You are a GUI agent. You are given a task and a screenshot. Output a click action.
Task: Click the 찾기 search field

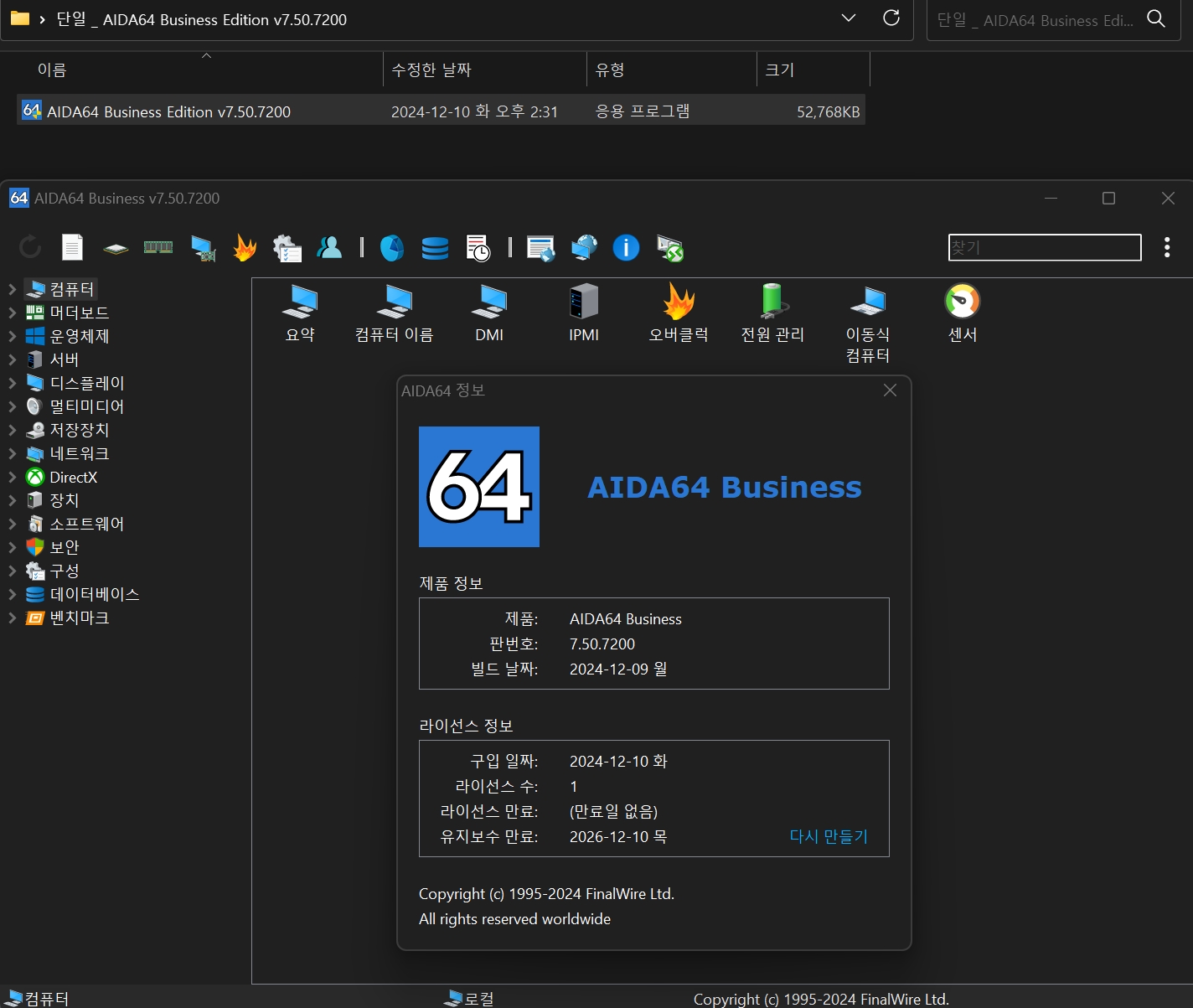[x=1045, y=247]
